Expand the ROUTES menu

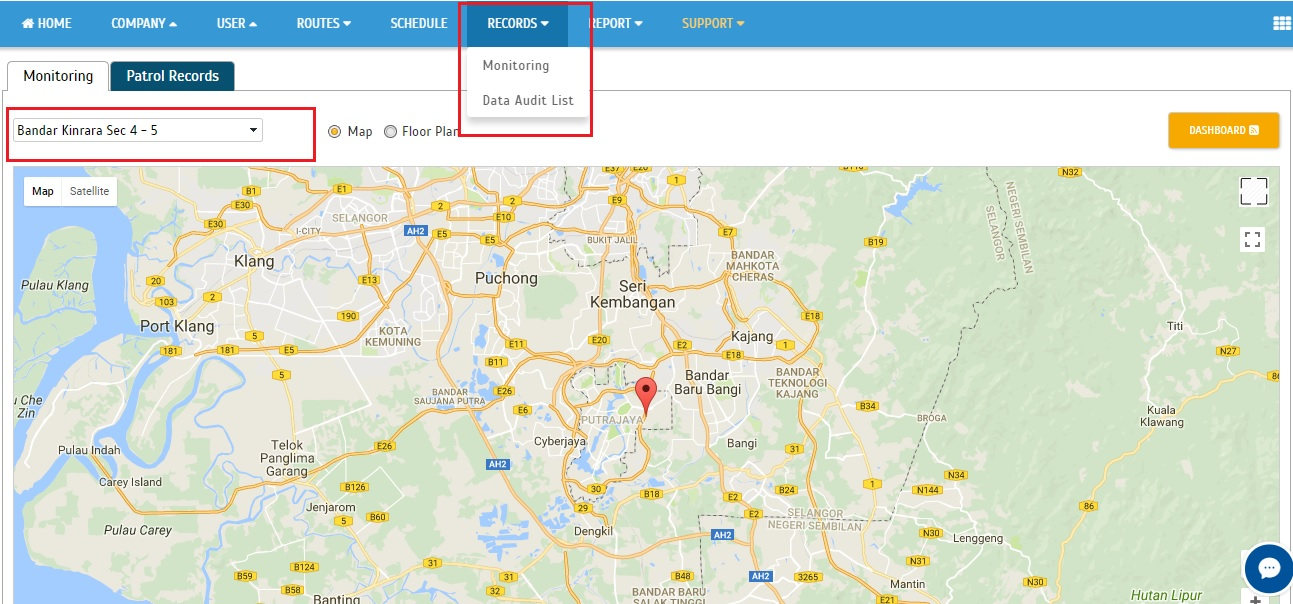[324, 23]
